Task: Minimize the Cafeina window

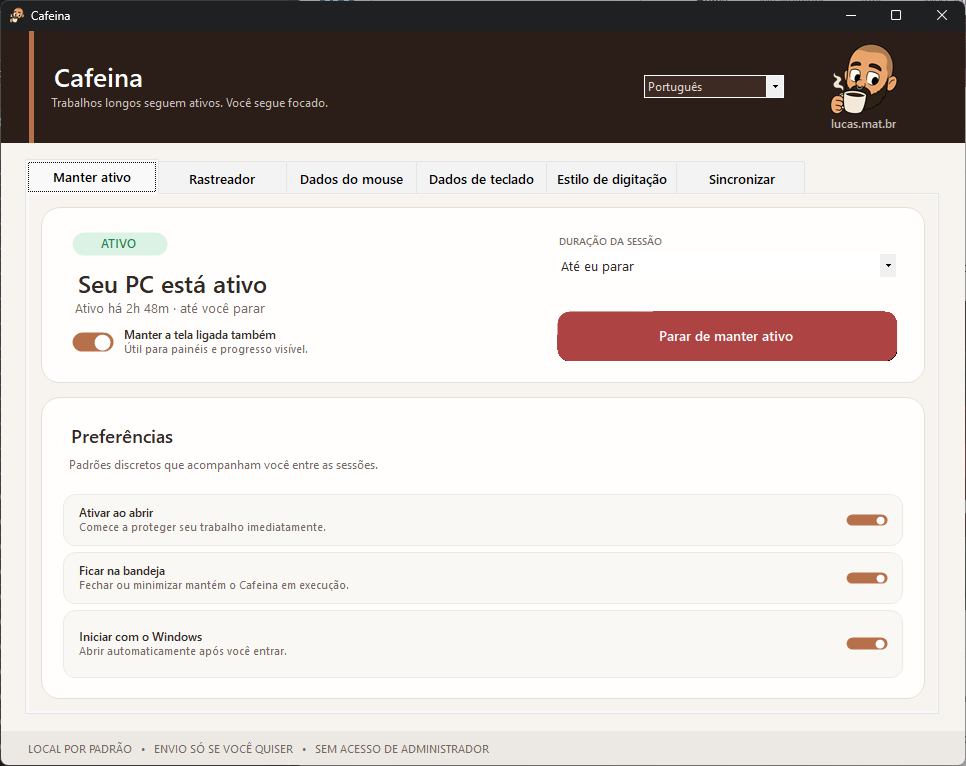Action: 851,15
